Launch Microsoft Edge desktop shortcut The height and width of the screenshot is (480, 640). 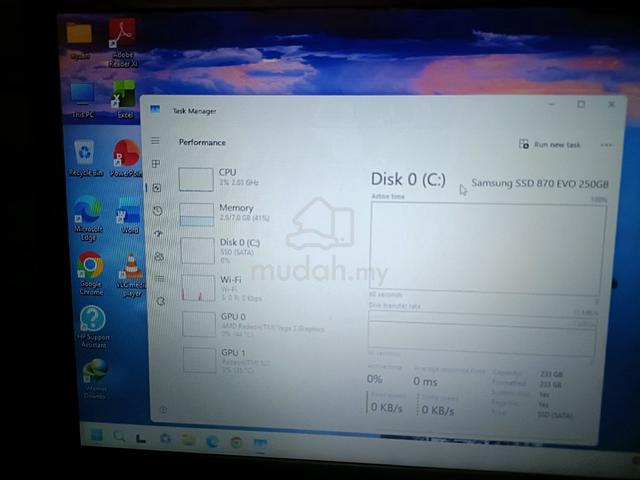click(x=87, y=218)
